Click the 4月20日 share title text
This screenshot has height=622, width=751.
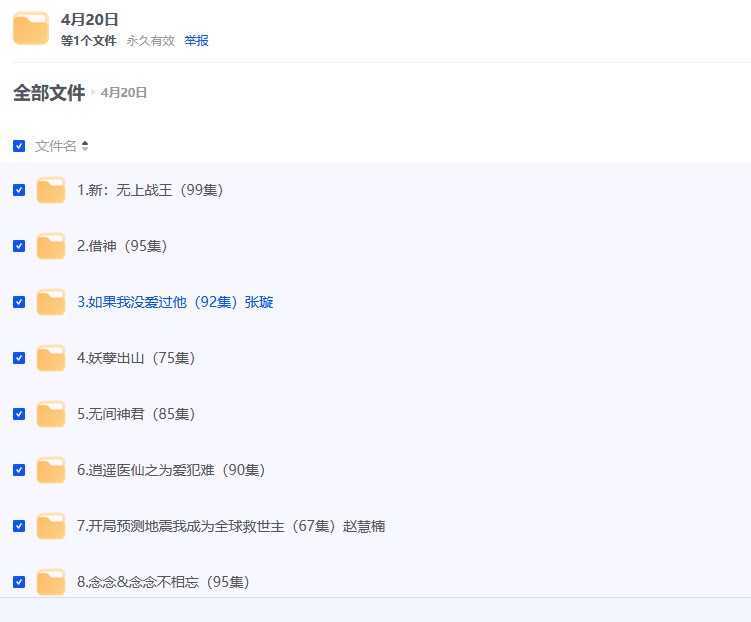[90, 20]
